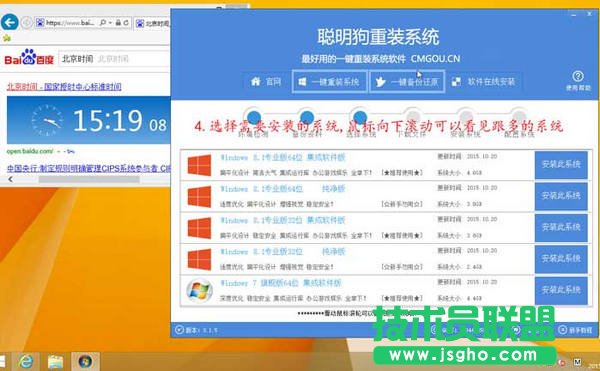Viewport: 600px width, 371px height.
Task: Select Windows 8.1专业版64位 集成软件版 title
Action: tap(283, 157)
